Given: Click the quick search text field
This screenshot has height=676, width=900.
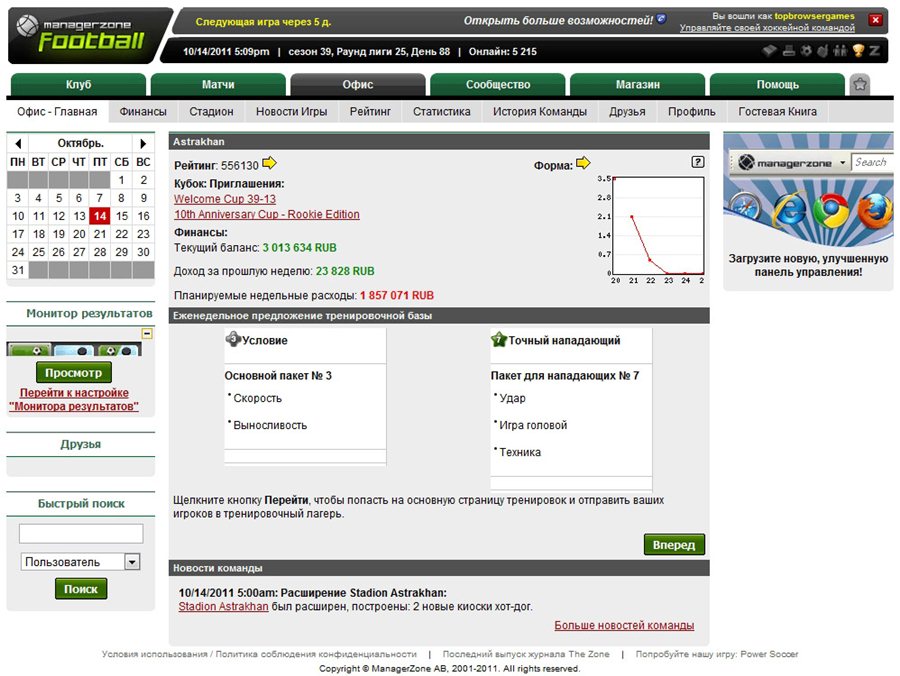Looking at the screenshot, I should [x=81, y=534].
